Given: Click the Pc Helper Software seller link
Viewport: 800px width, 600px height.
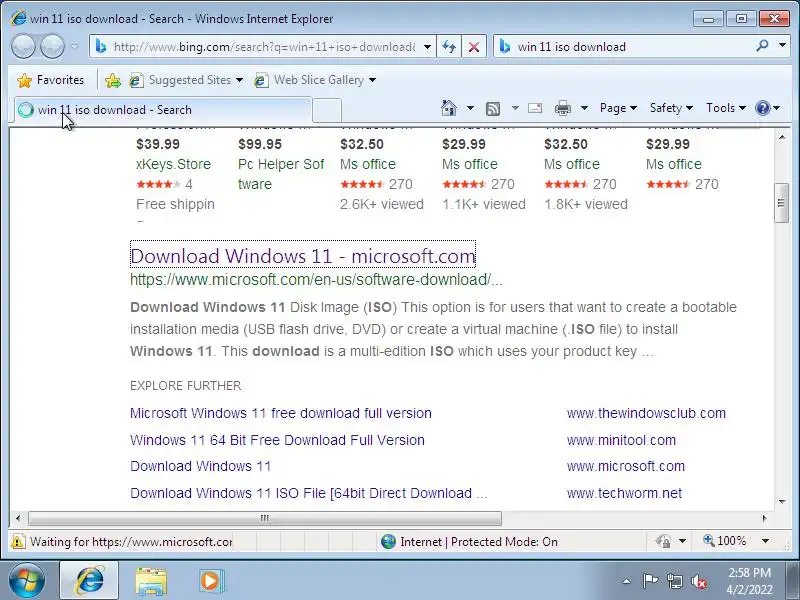Looking at the screenshot, I should pyautogui.click(x=281, y=174).
